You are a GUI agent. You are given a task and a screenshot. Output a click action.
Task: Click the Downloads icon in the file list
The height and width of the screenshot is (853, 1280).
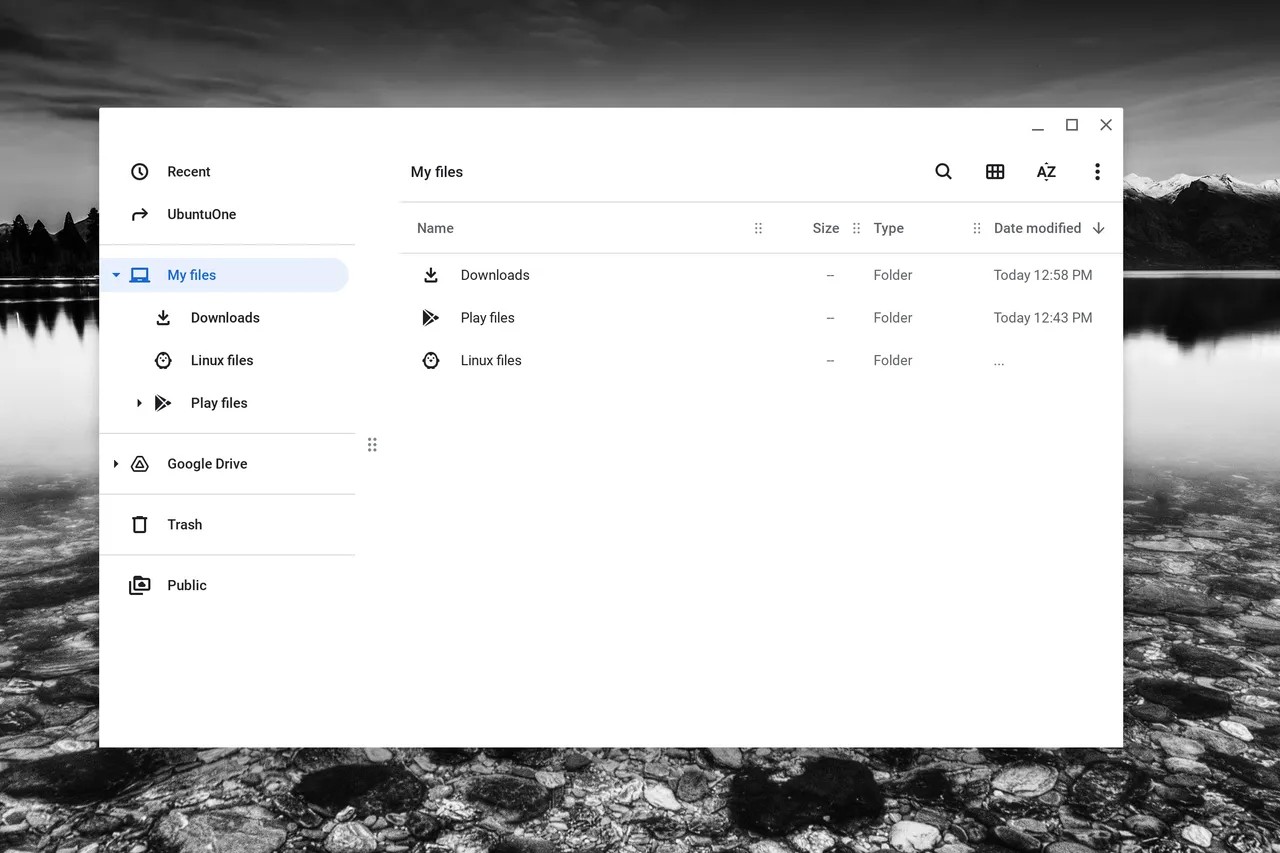431,275
